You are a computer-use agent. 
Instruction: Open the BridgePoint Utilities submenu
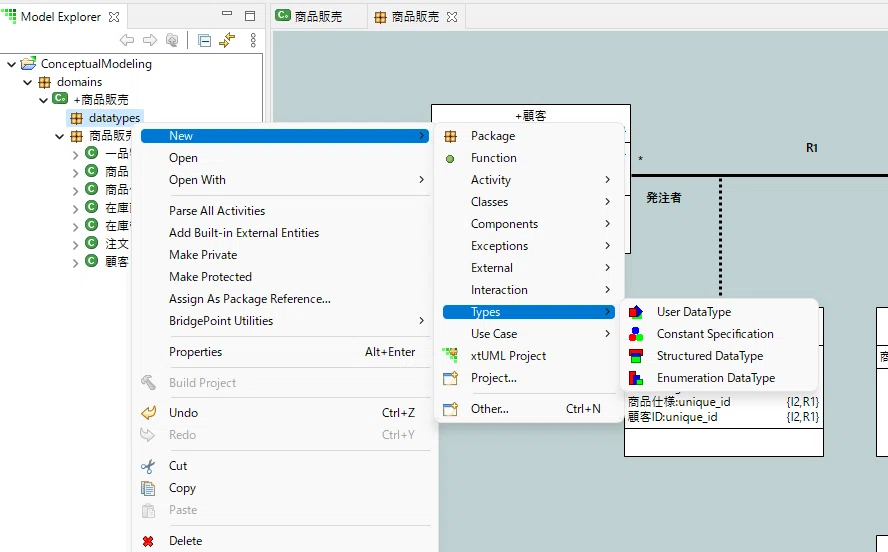point(285,321)
